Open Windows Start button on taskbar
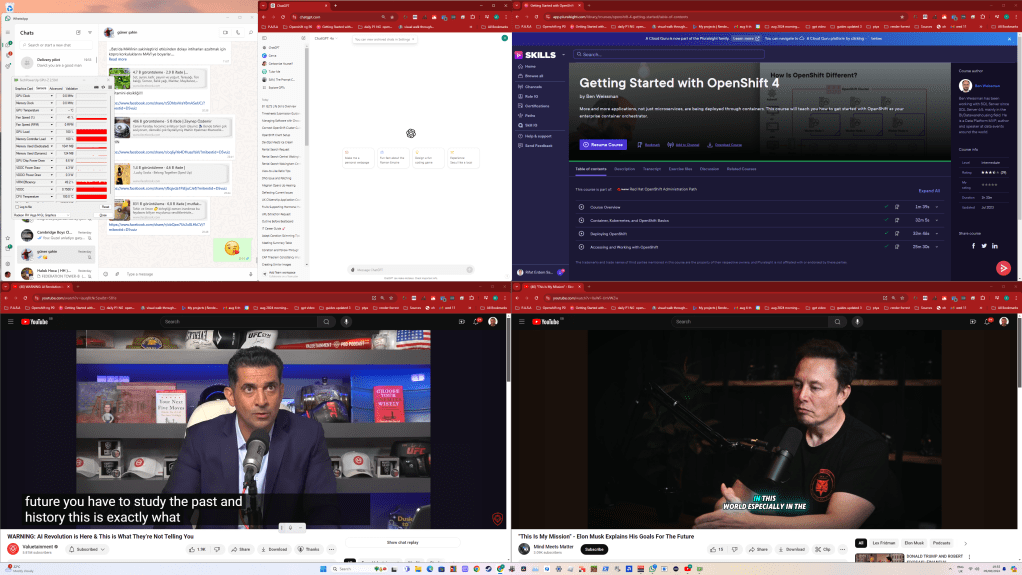 coord(323,569)
